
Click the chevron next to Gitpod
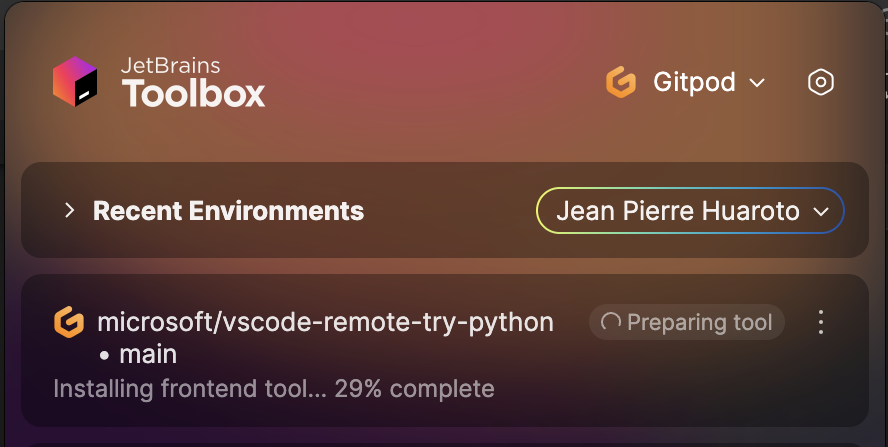pos(757,83)
